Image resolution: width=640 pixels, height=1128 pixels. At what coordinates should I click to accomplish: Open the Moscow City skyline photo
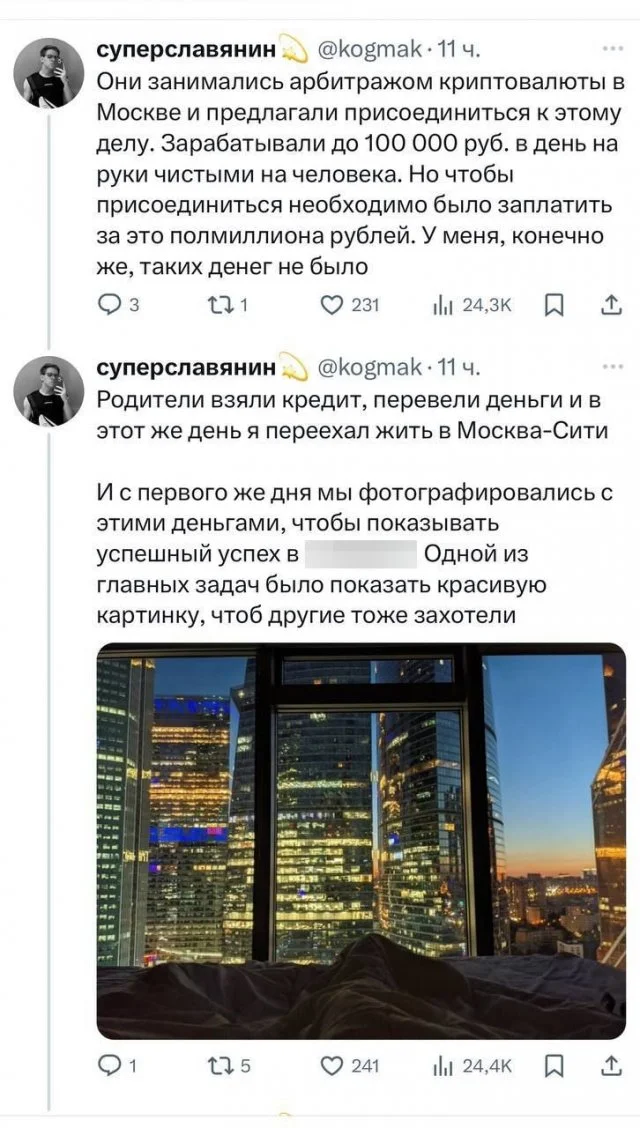[360, 840]
